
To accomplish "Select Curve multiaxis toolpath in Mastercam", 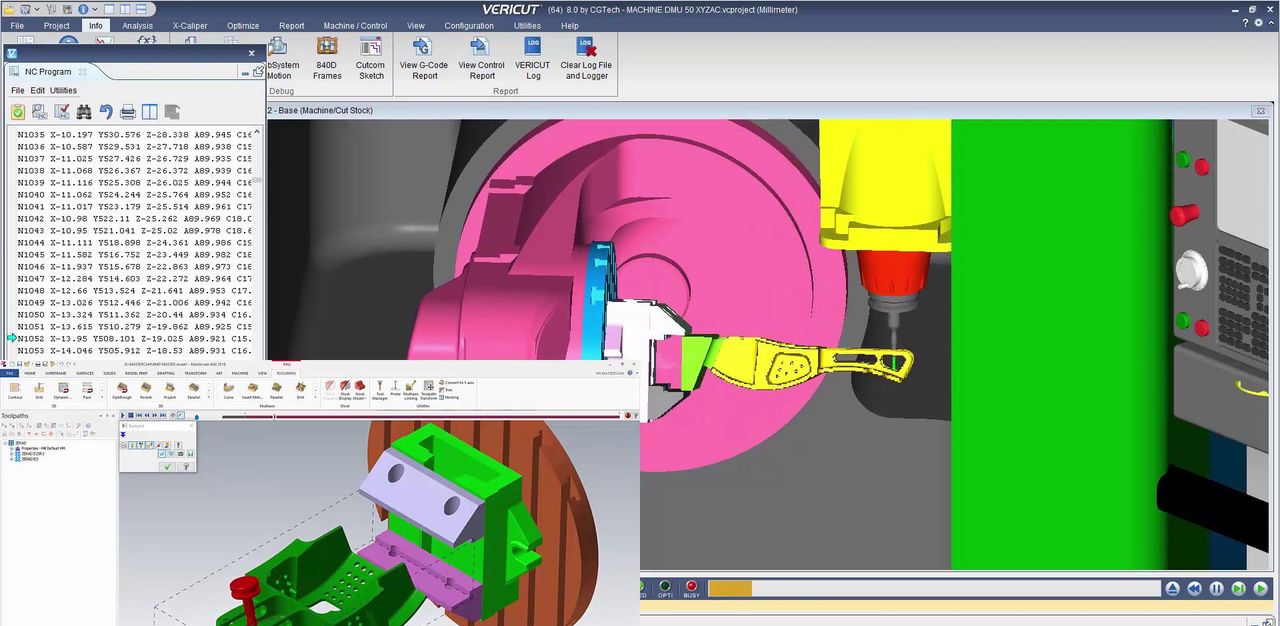I will [228, 390].
